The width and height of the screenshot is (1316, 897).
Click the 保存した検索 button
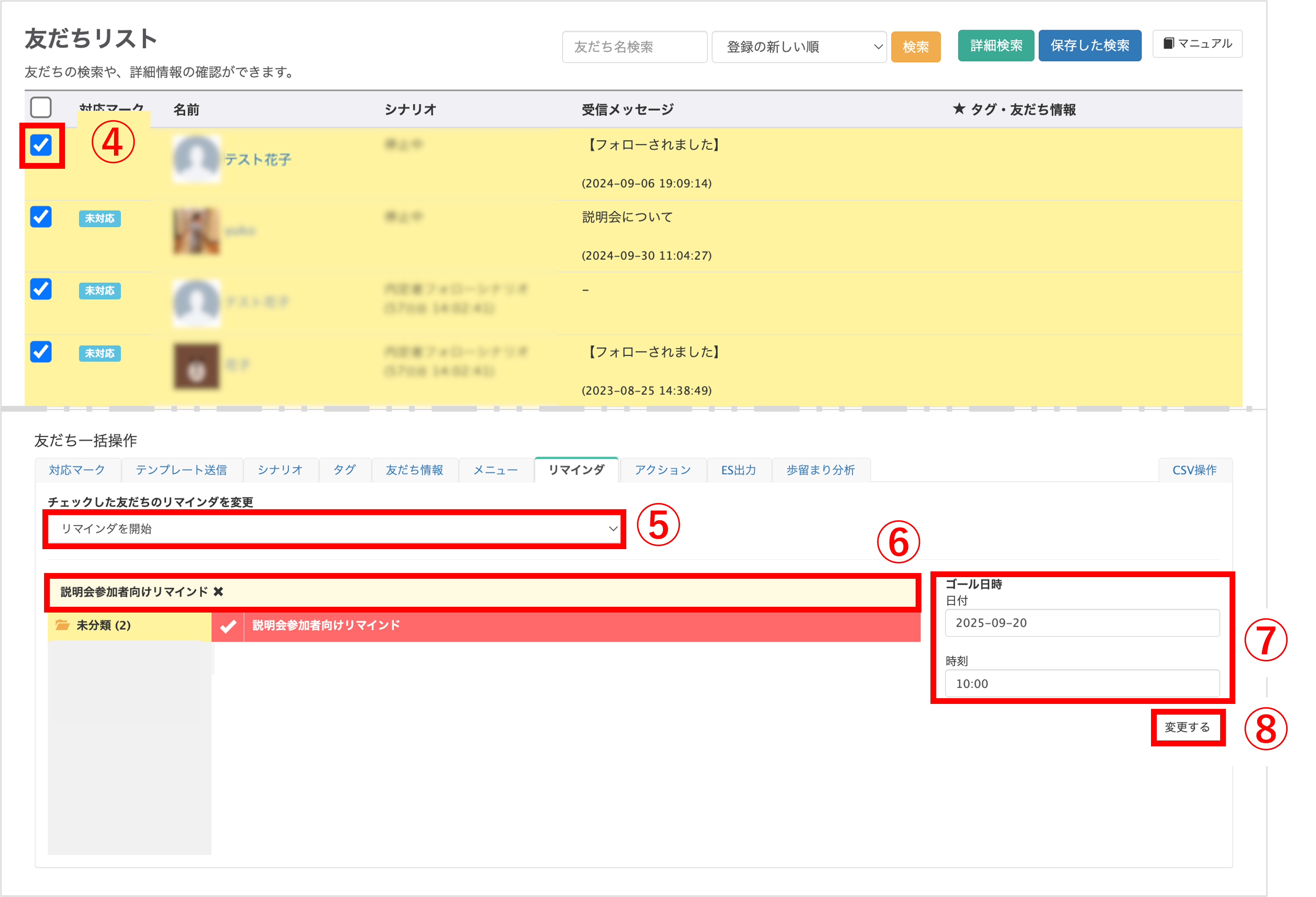click(1090, 45)
